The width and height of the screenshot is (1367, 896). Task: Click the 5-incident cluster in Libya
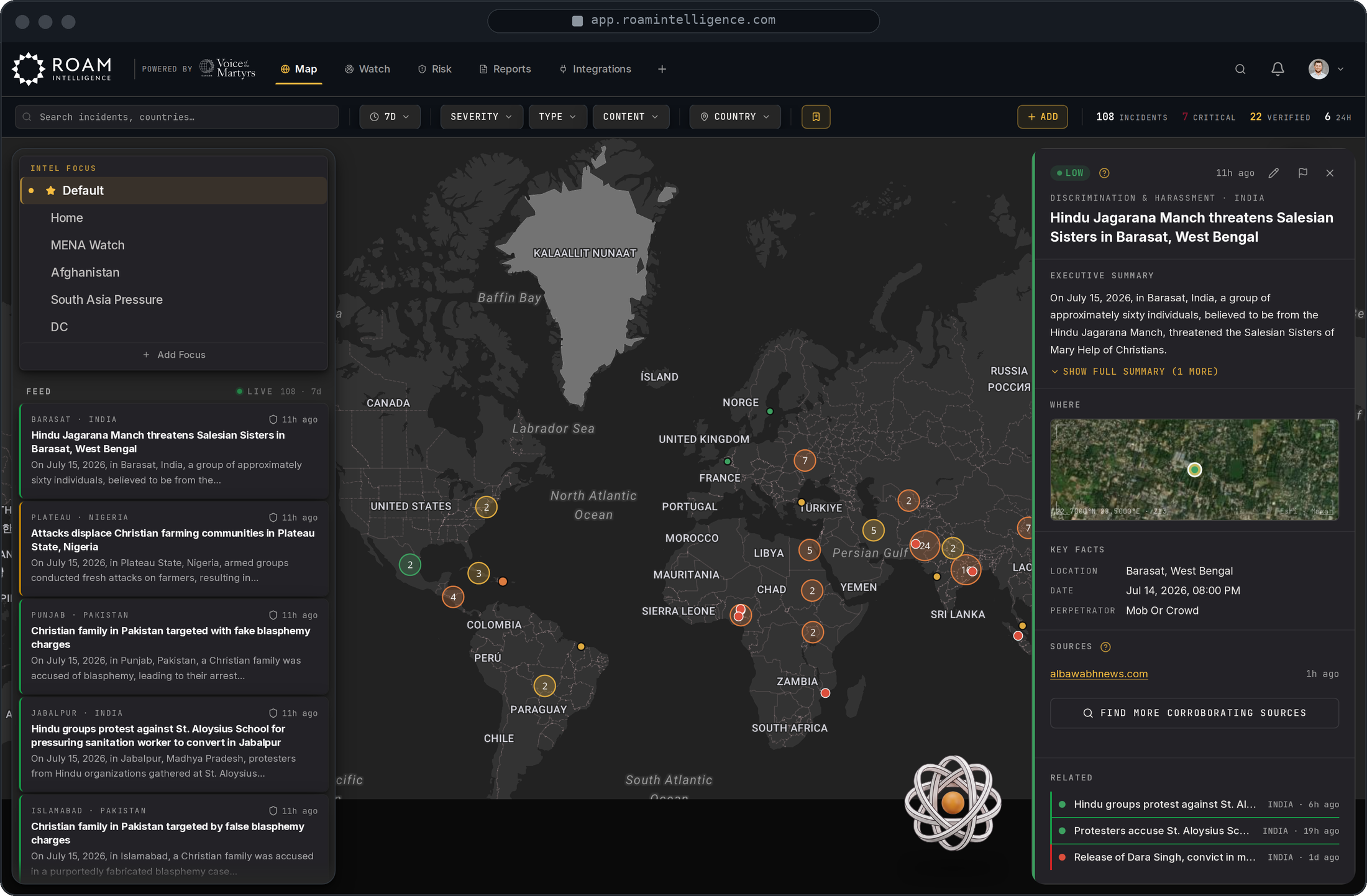pyautogui.click(x=809, y=550)
